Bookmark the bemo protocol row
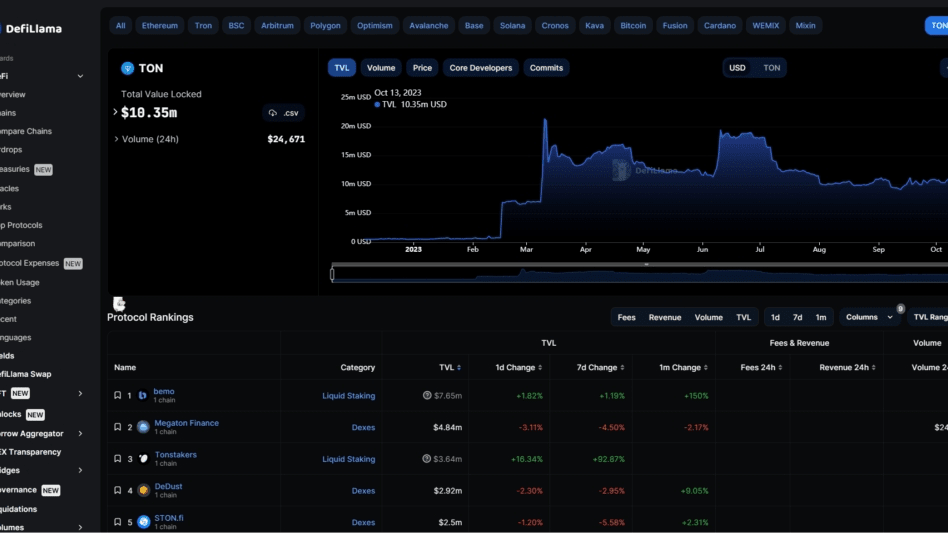 tap(117, 395)
